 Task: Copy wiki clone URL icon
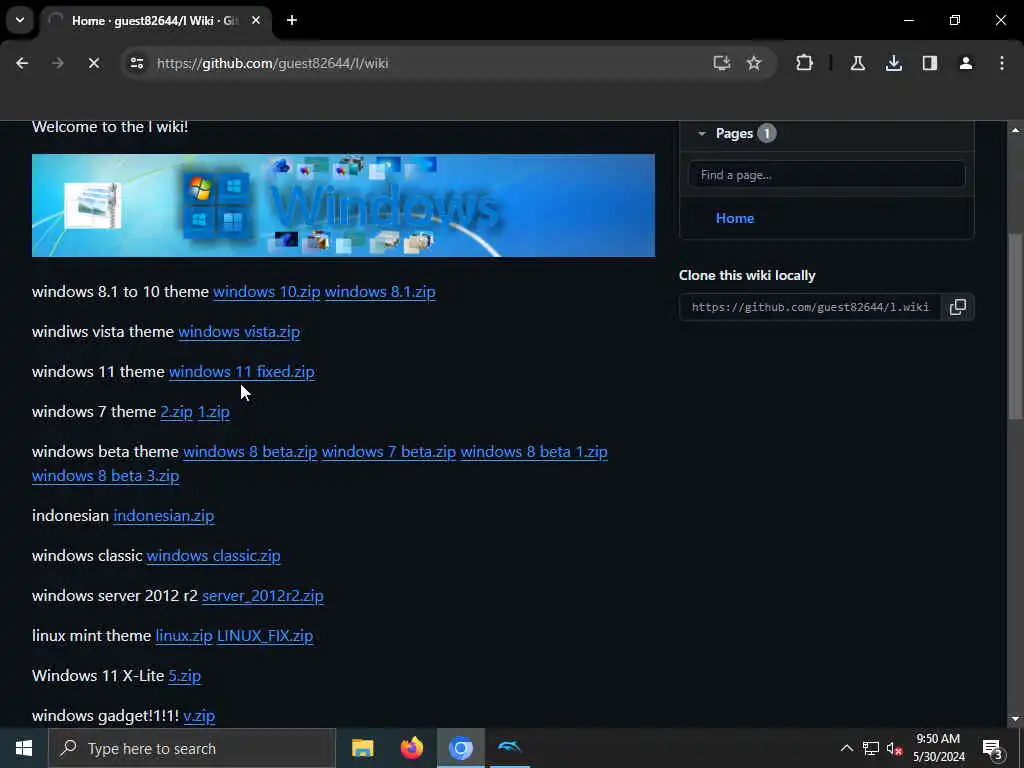coord(957,307)
